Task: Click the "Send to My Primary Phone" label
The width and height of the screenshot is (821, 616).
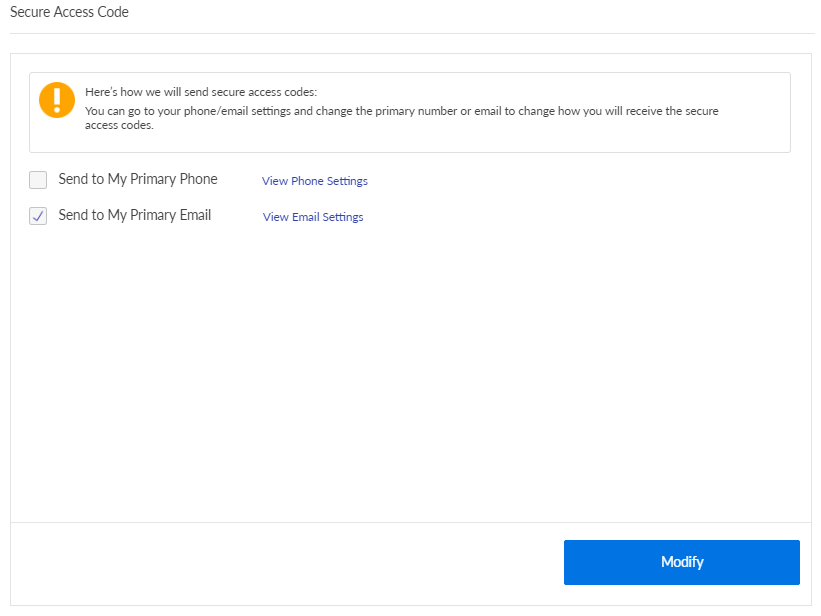Action: [137, 180]
